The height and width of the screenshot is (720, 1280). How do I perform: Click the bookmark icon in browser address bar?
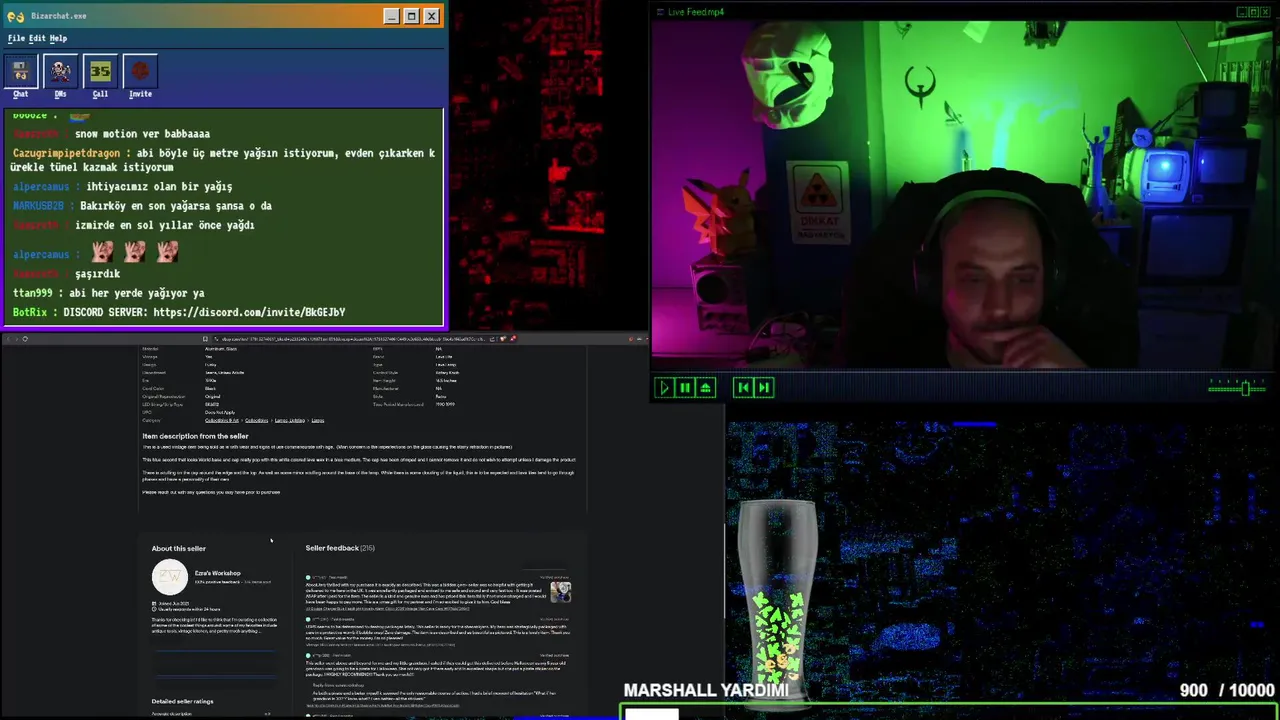[205, 339]
